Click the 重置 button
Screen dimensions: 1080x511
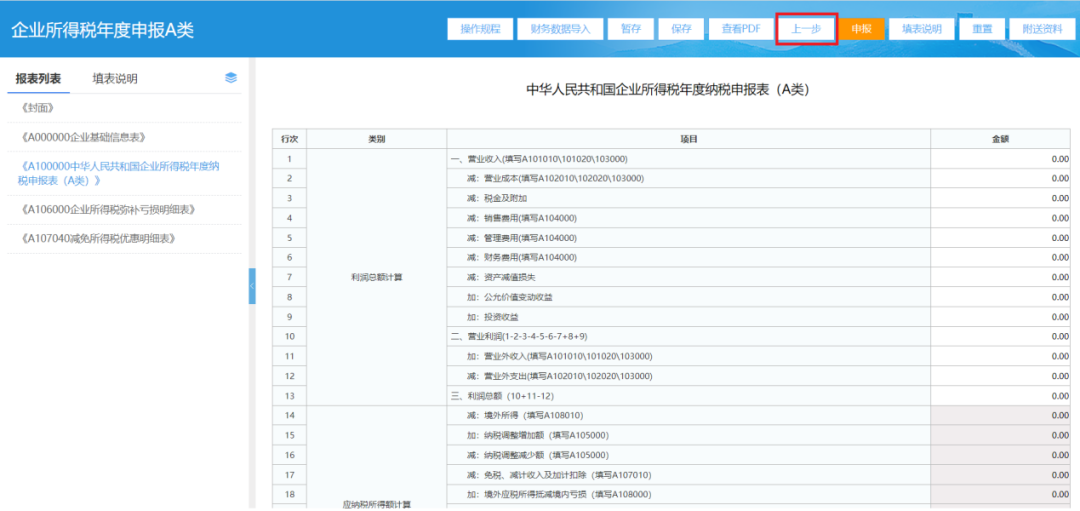click(x=982, y=29)
